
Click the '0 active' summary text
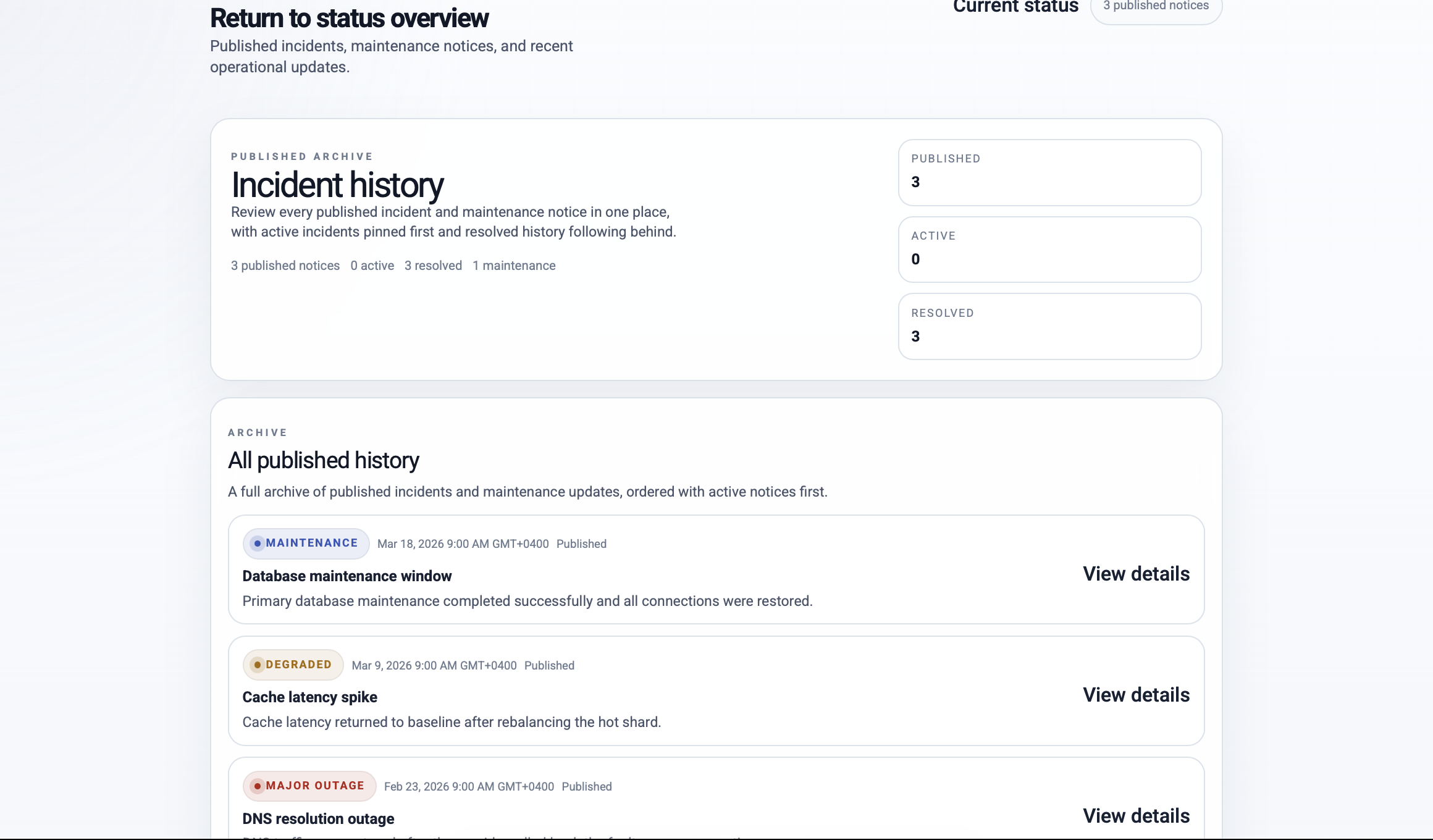point(372,266)
